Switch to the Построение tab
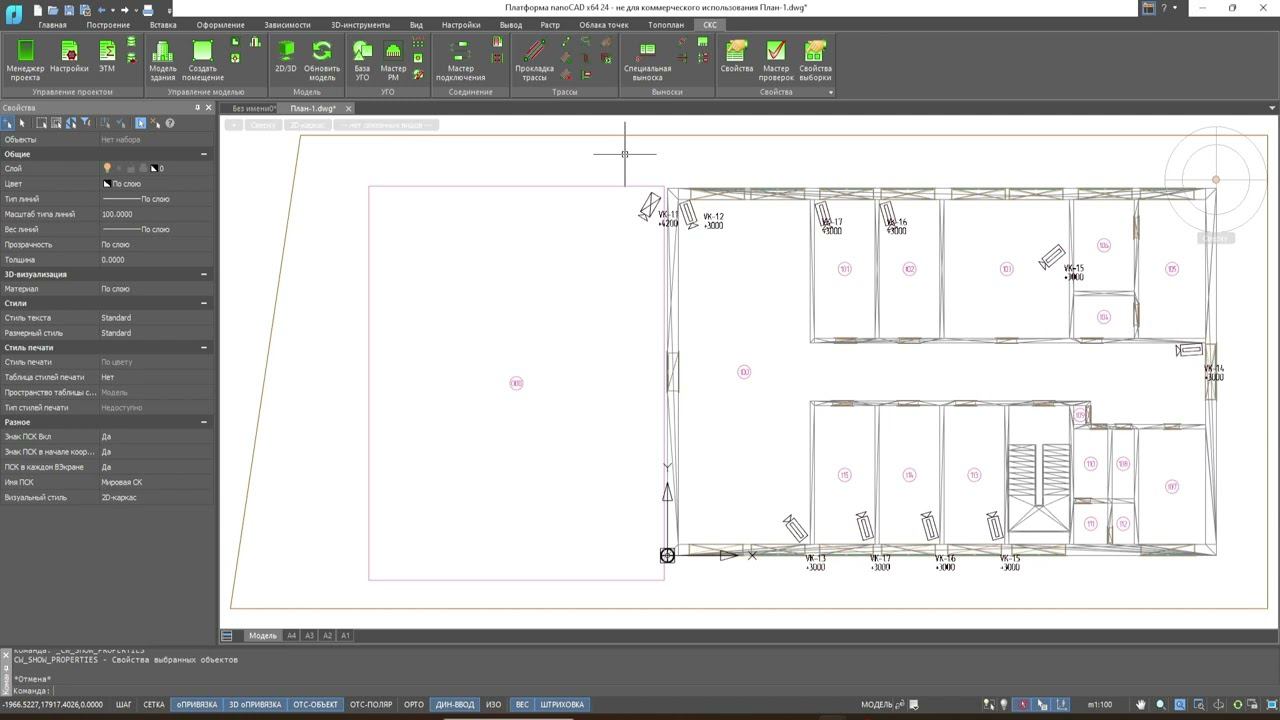 point(108,25)
